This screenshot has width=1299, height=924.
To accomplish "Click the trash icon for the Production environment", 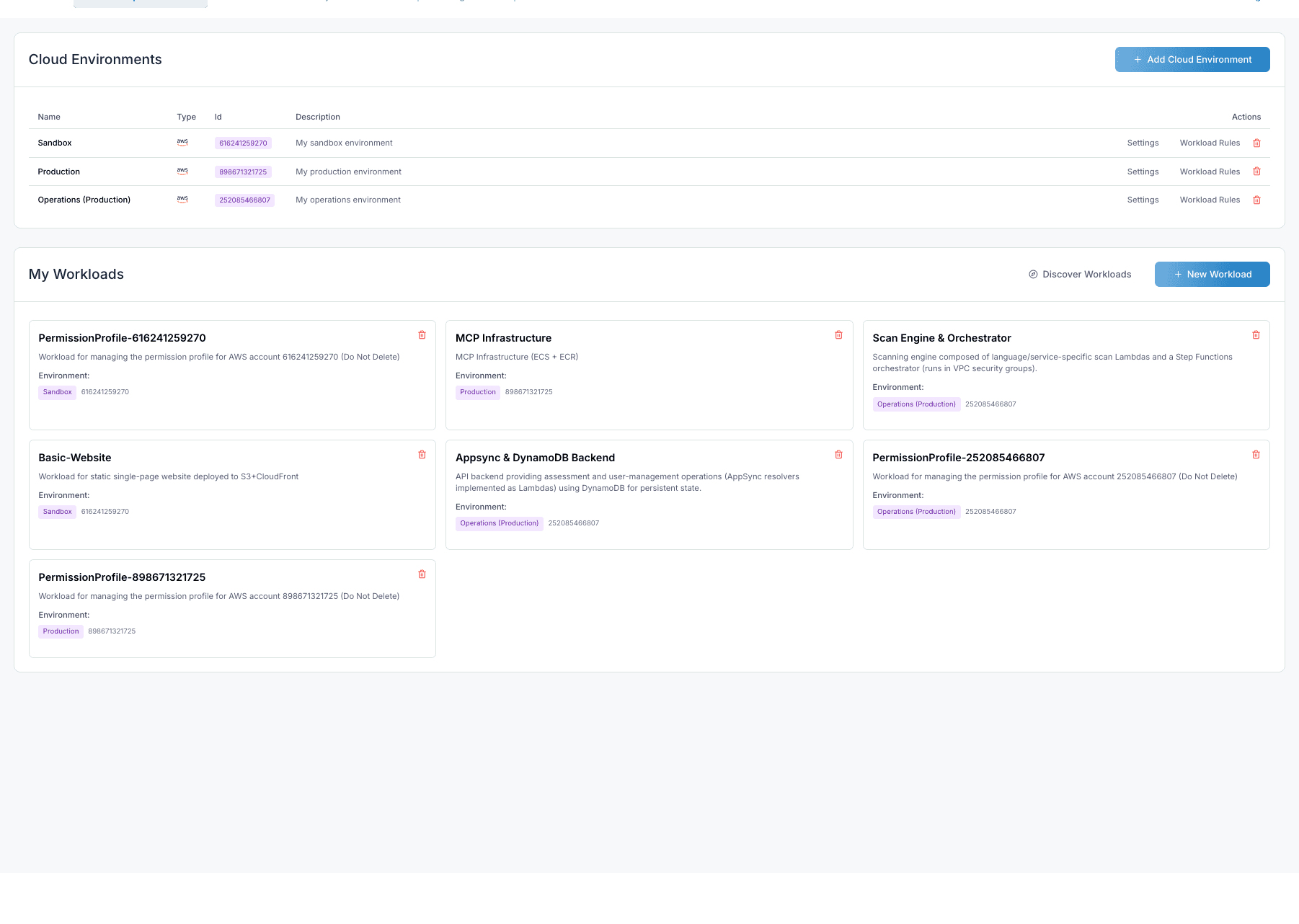I will coord(1256,172).
